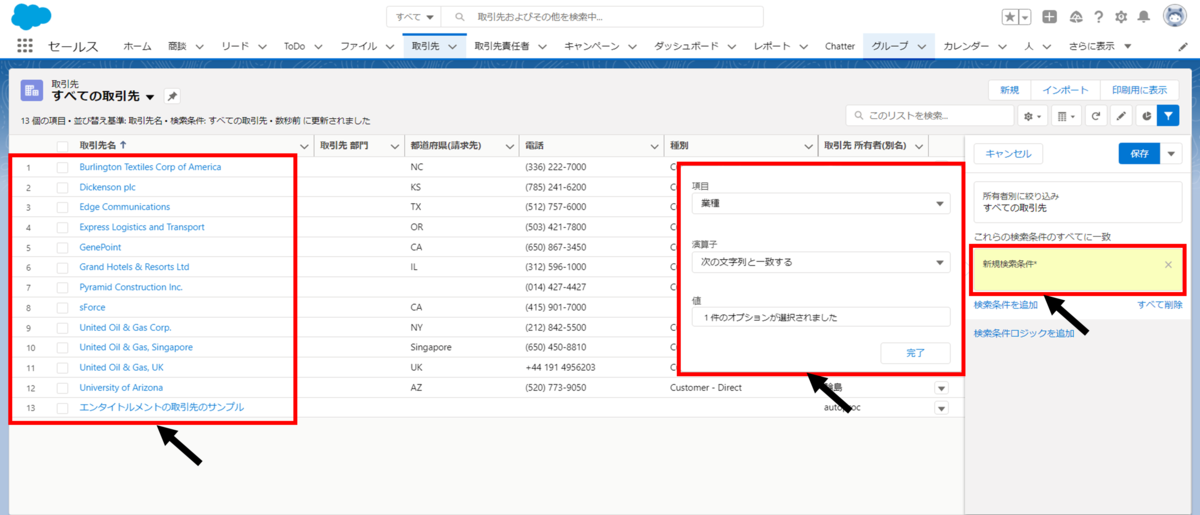Open the setup gear icon
1200x515 pixels.
point(1121,17)
